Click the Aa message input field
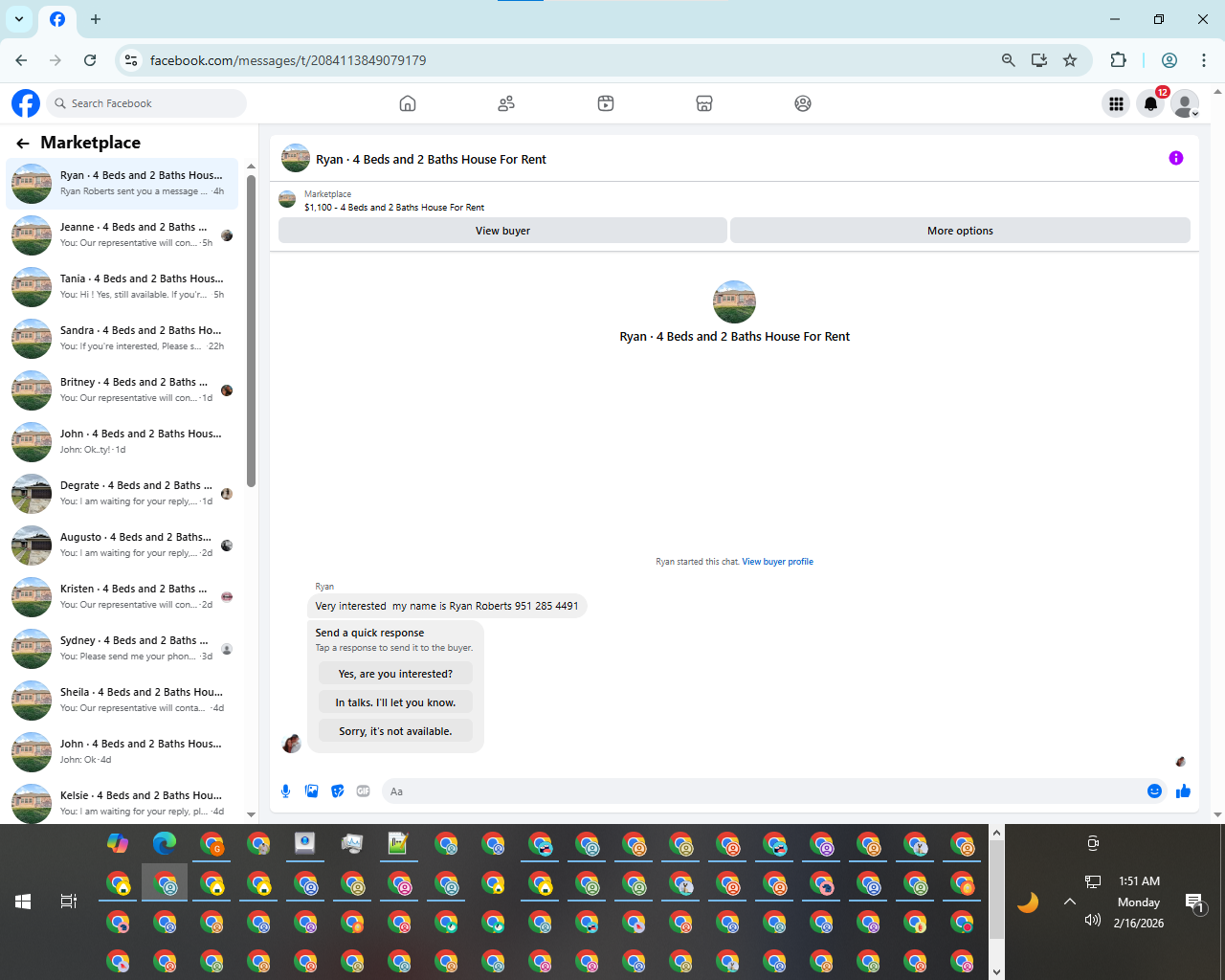 [761, 791]
